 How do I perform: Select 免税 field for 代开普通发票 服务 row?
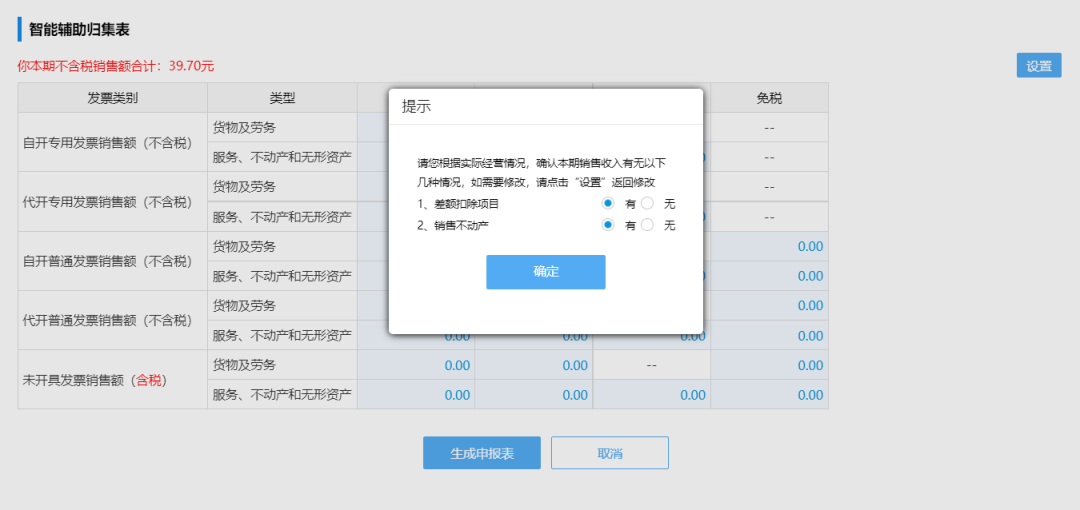click(770, 336)
